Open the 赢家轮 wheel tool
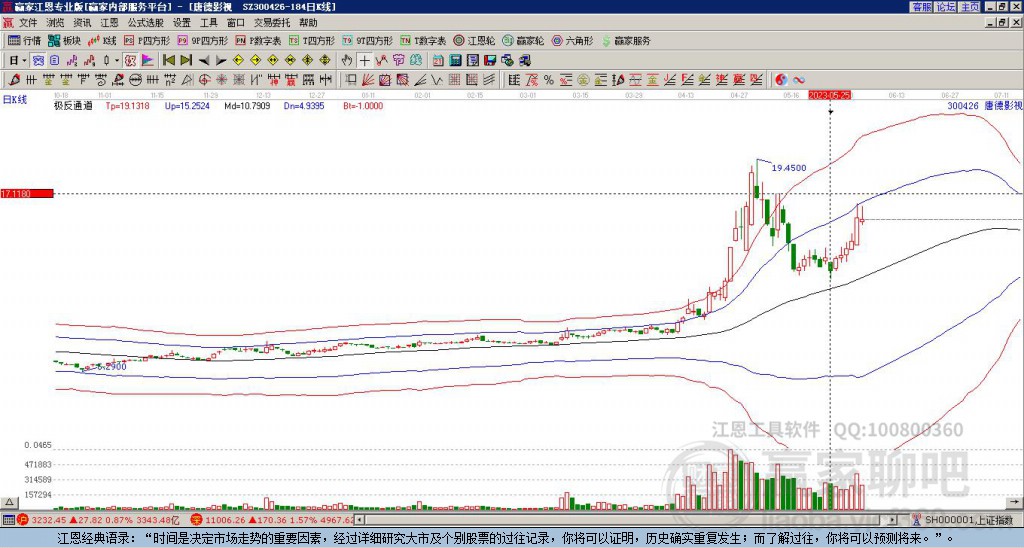This screenshot has width=1024, height=548. click(x=523, y=40)
